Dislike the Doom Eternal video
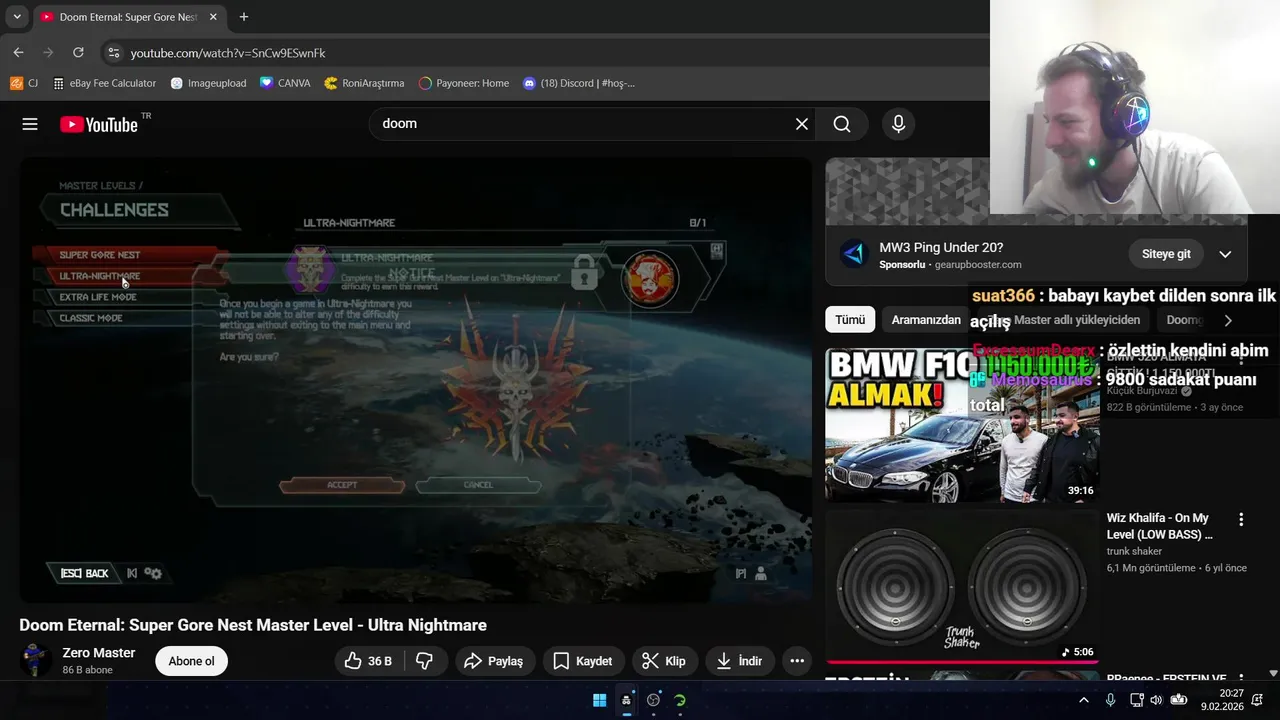Screen dimensions: 1280x720 point(424,661)
